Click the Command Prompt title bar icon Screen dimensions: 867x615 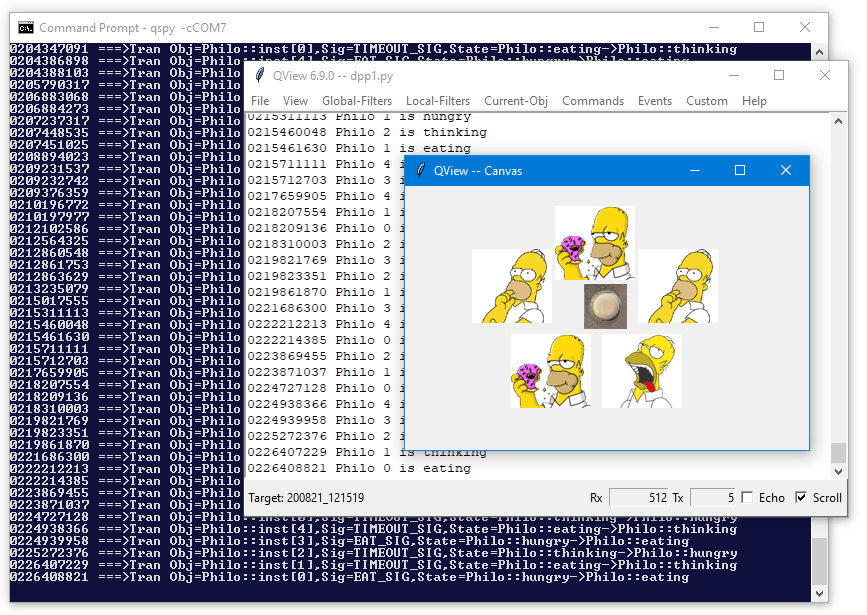point(26,27)
